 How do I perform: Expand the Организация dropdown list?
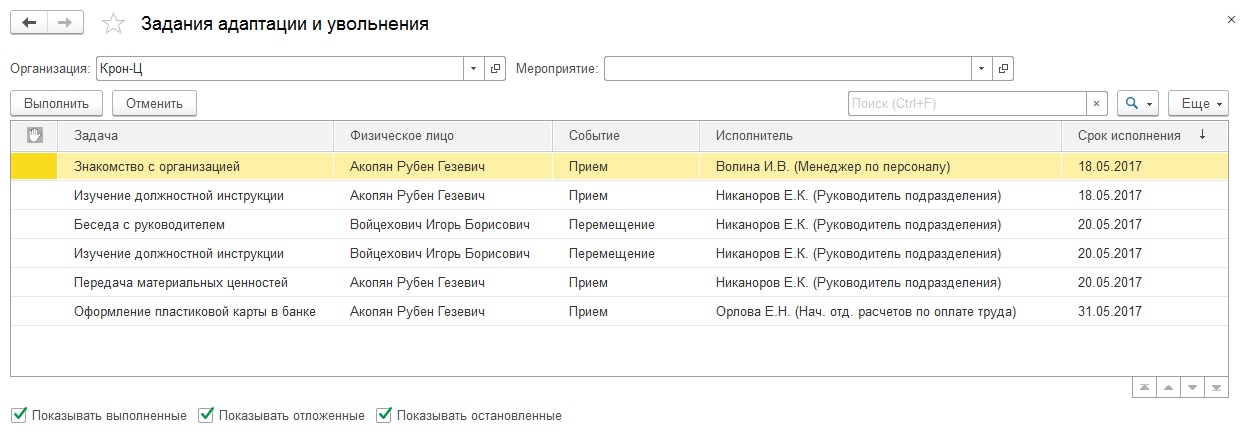pos(473,69)
